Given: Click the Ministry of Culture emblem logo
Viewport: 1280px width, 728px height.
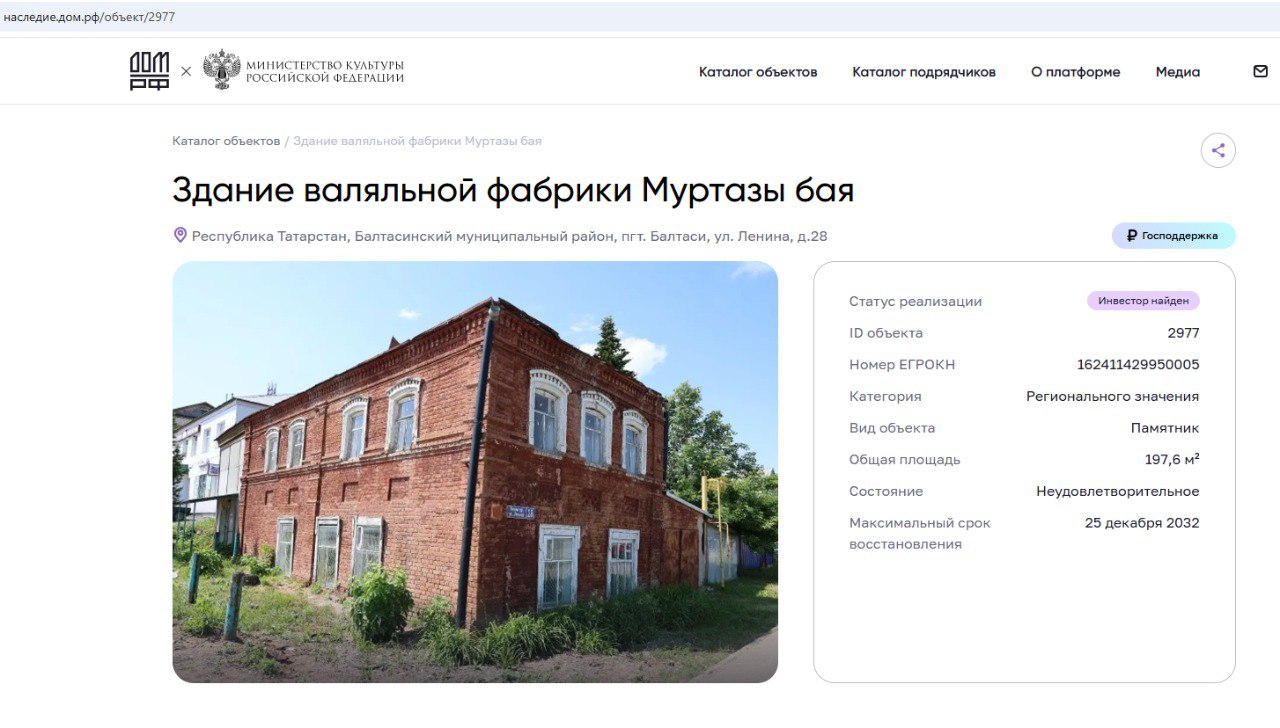Looking at the screenshot, I should (221, 71).
